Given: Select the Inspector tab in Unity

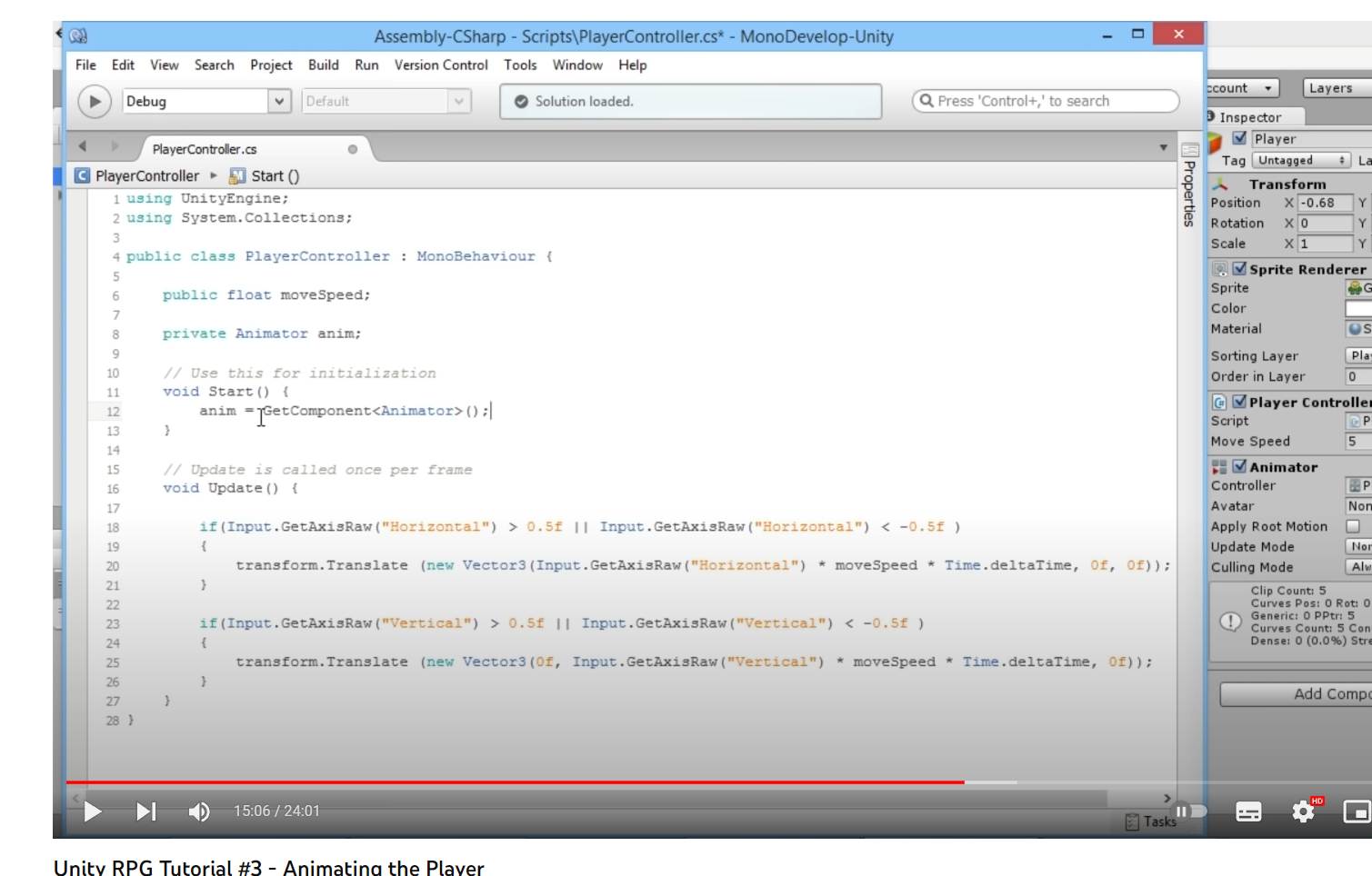Looking at the screenshot, I should 1251,117.
